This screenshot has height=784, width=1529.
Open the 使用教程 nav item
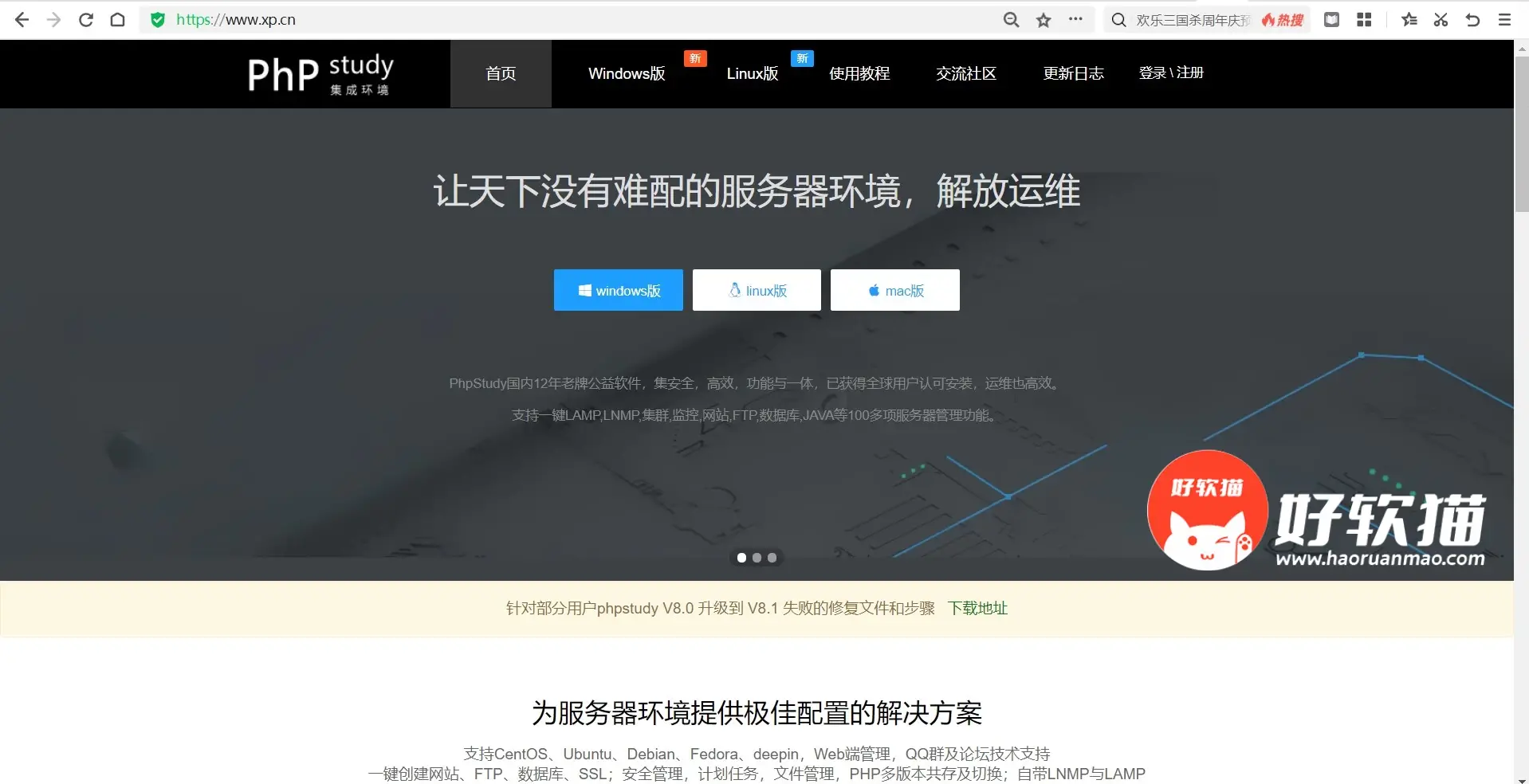click(x=859, y=73)
